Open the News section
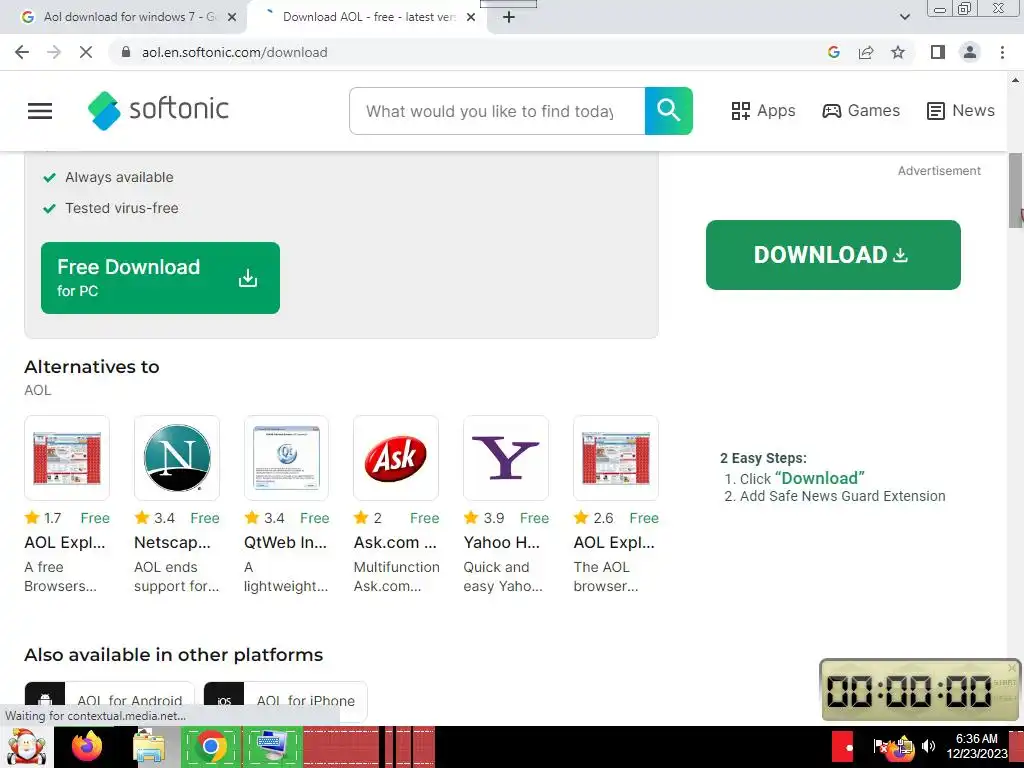1024x768 pixels. coord(961,110)
